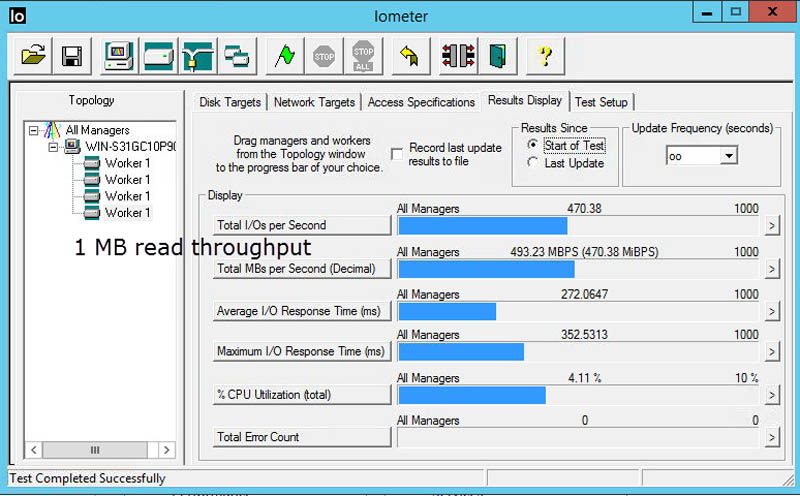Click the Test Completed Successfully status text
This screenshot has width=800, height=496.
87,479
